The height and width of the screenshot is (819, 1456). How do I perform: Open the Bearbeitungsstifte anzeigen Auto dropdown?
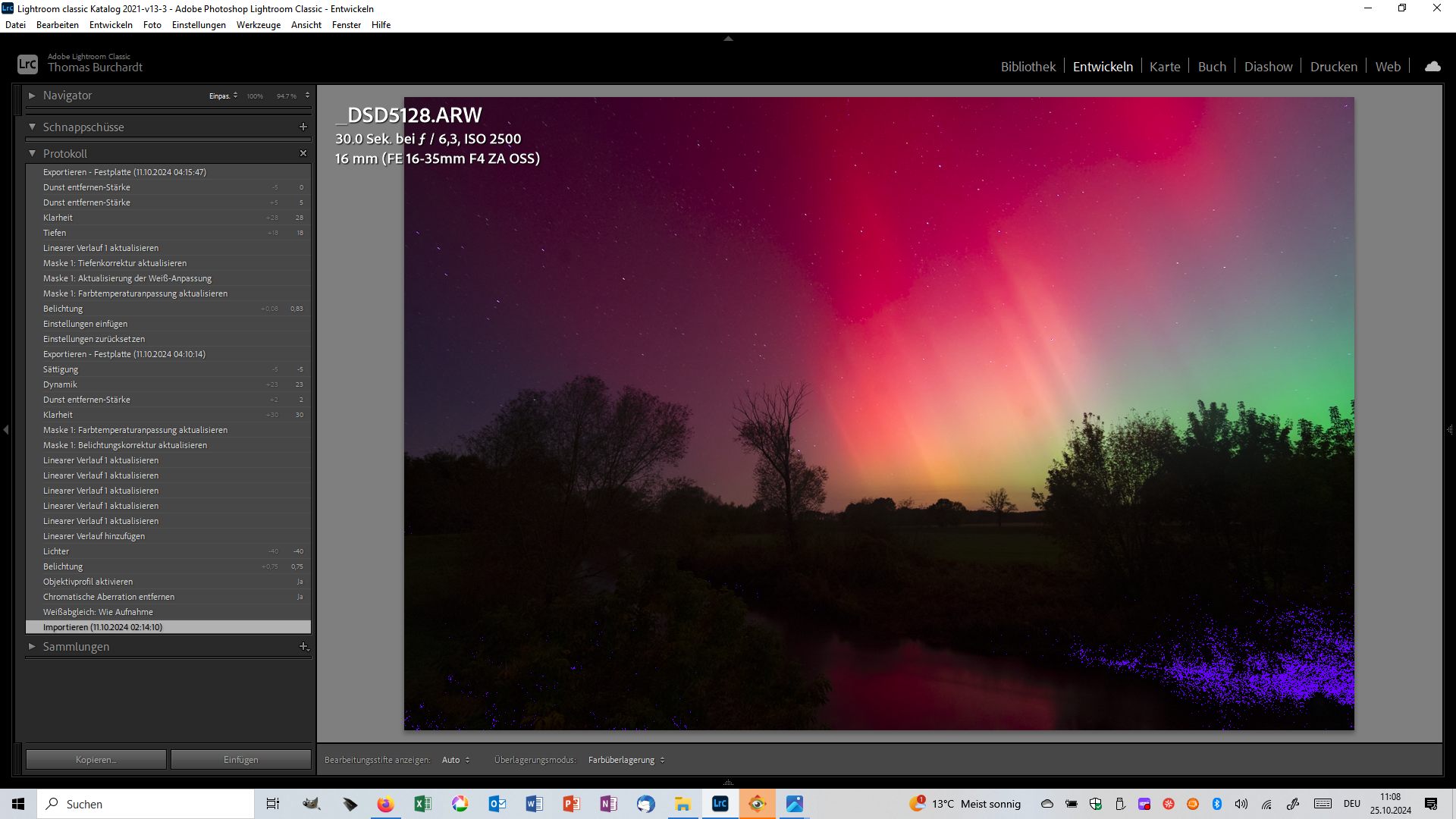click(x=456, y=760)
